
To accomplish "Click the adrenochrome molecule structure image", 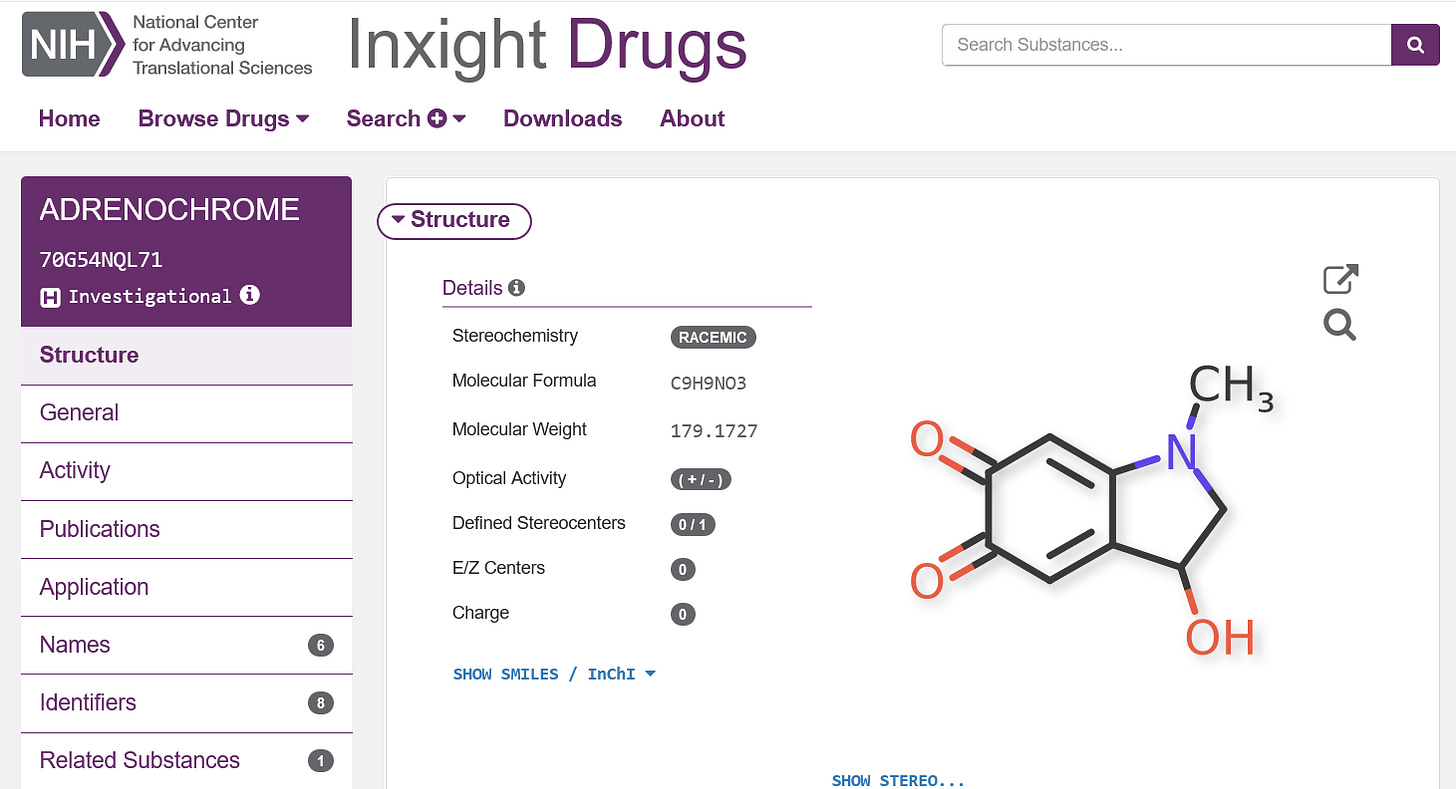I will tap(1092, 510).
